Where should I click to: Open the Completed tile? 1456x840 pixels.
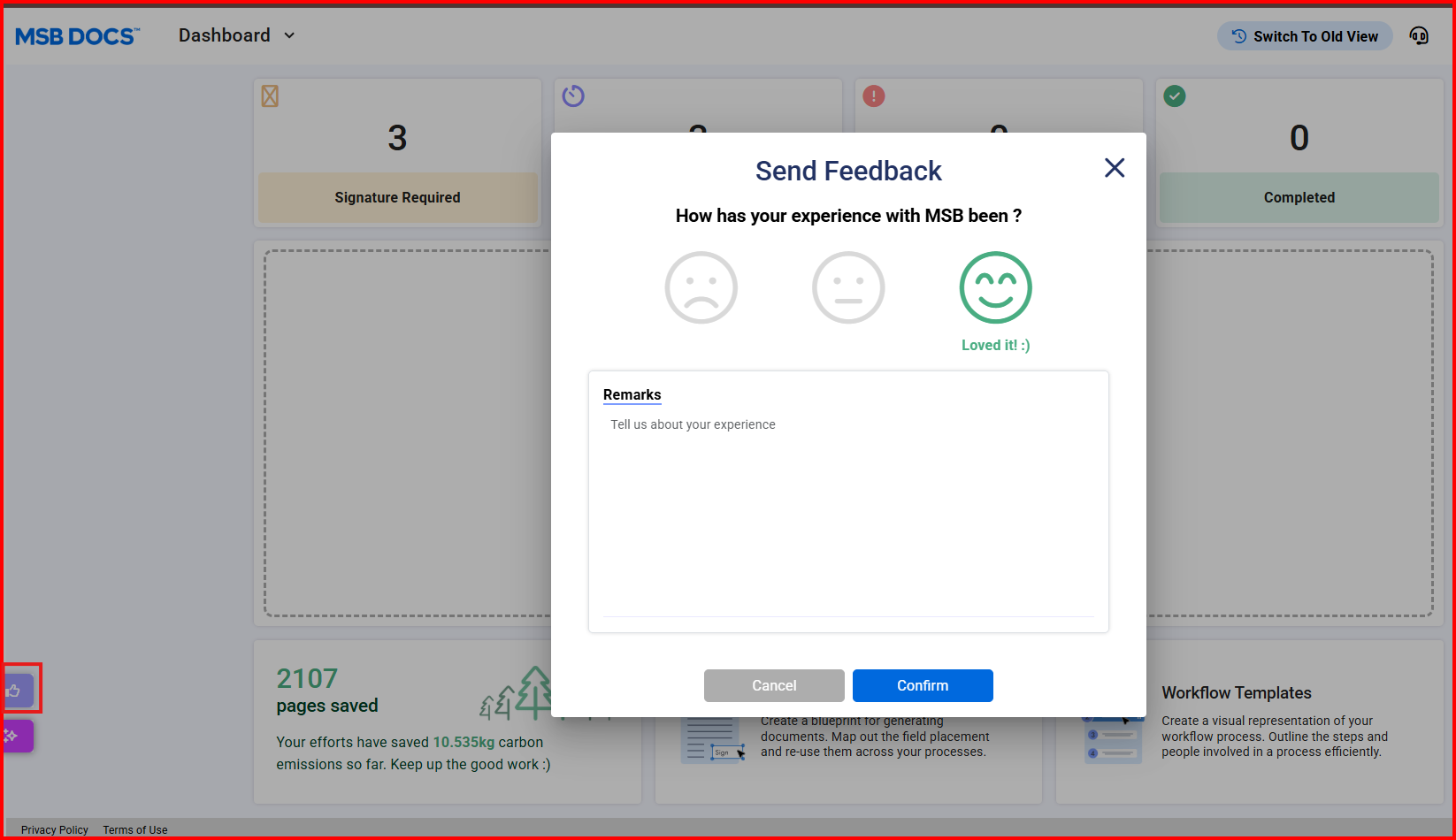tap(1299, 197)
